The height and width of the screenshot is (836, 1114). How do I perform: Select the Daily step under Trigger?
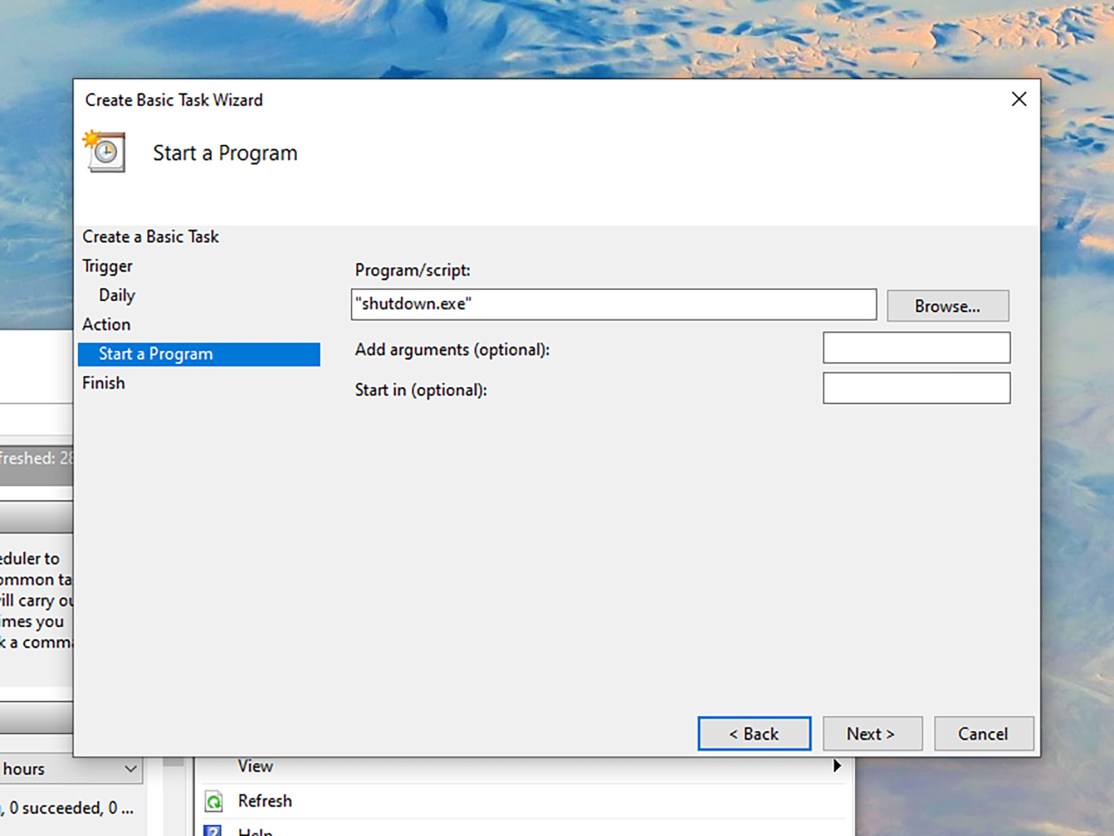tap(116, 295)
